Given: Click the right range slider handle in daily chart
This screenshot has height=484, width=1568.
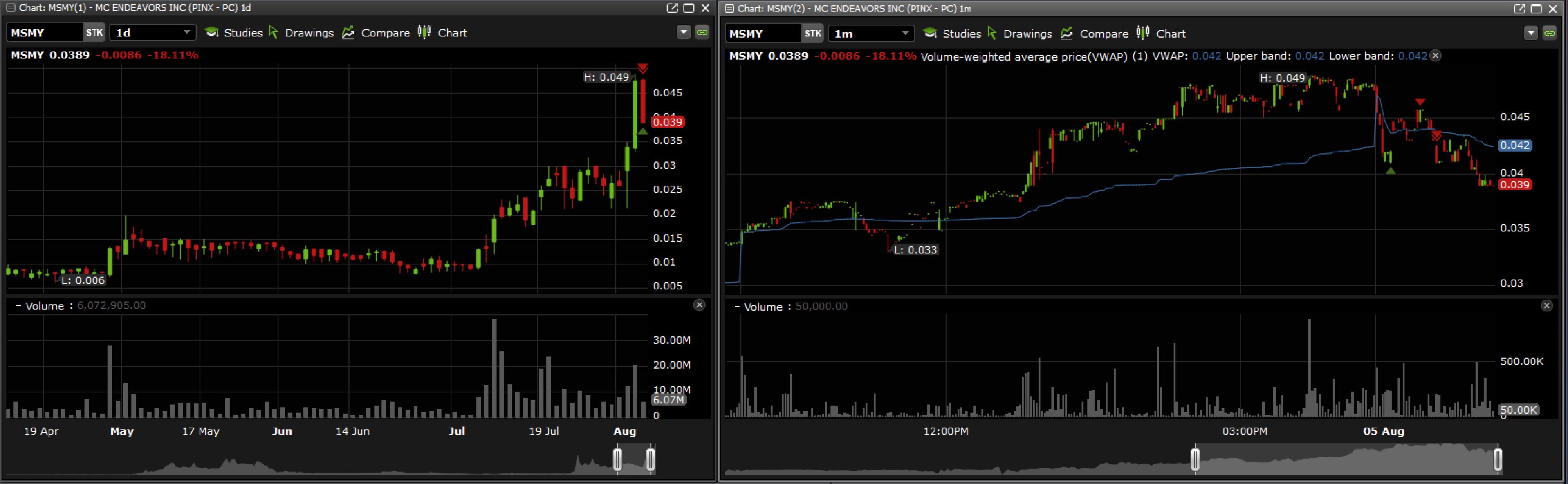Looking at the screenshot, I should [x=650, y=459].
